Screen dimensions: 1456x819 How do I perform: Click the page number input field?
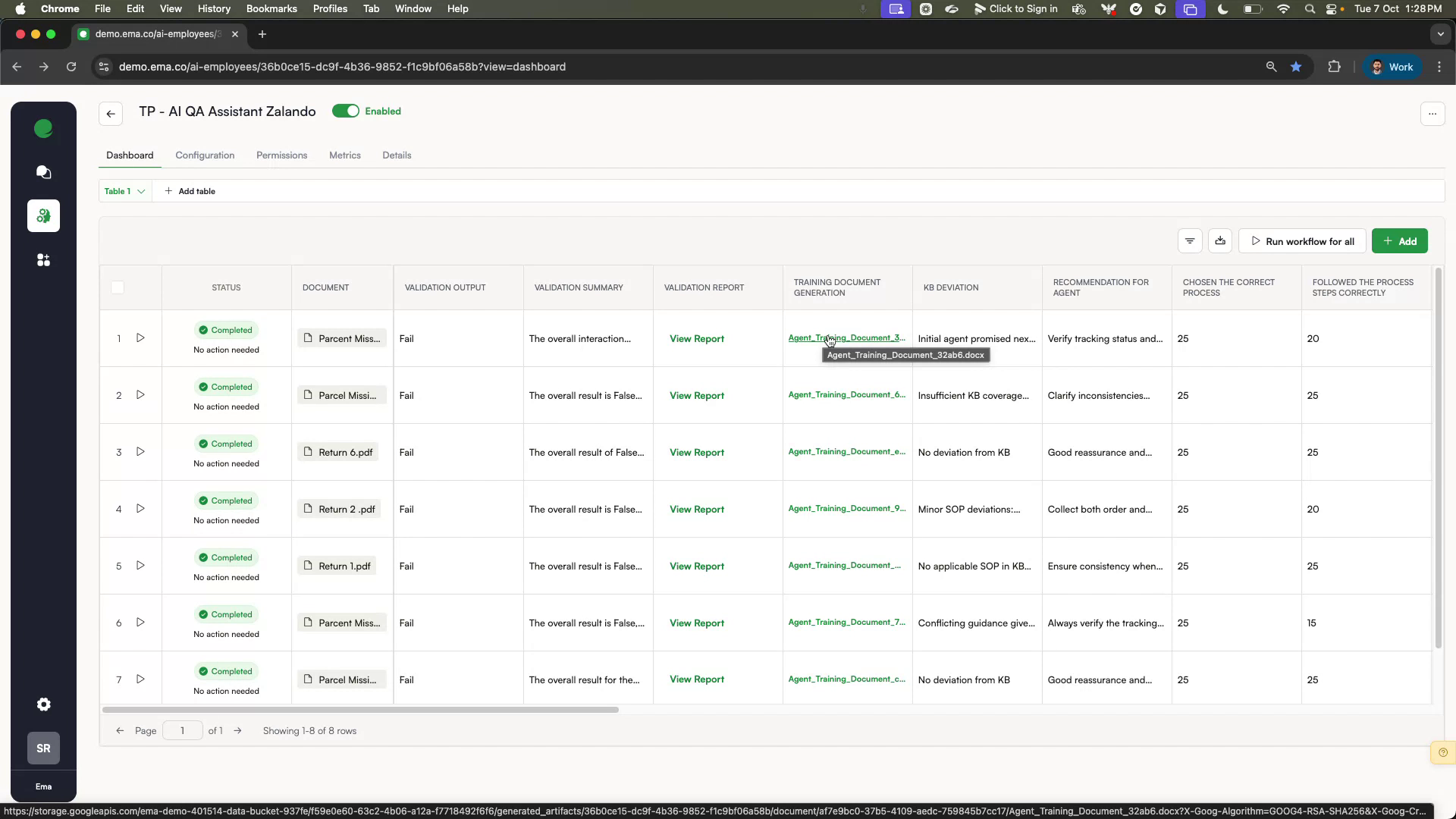[182, 730]
